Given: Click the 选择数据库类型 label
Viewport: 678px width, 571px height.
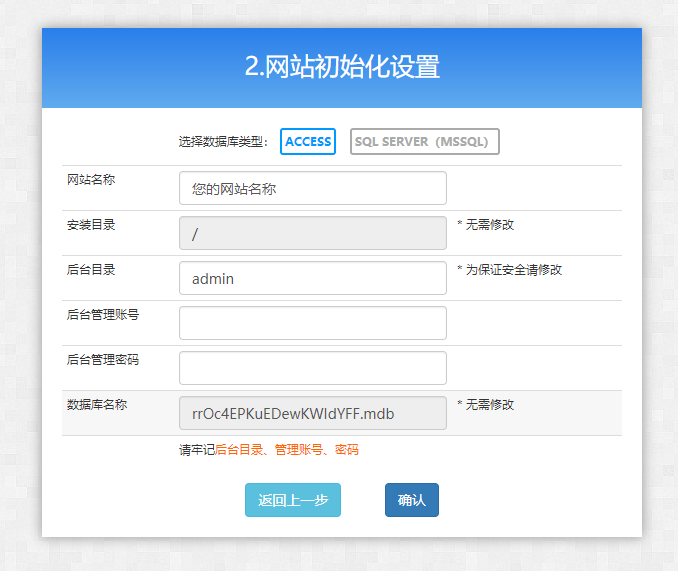Looking at the screenshot, I should click(223, 142).
